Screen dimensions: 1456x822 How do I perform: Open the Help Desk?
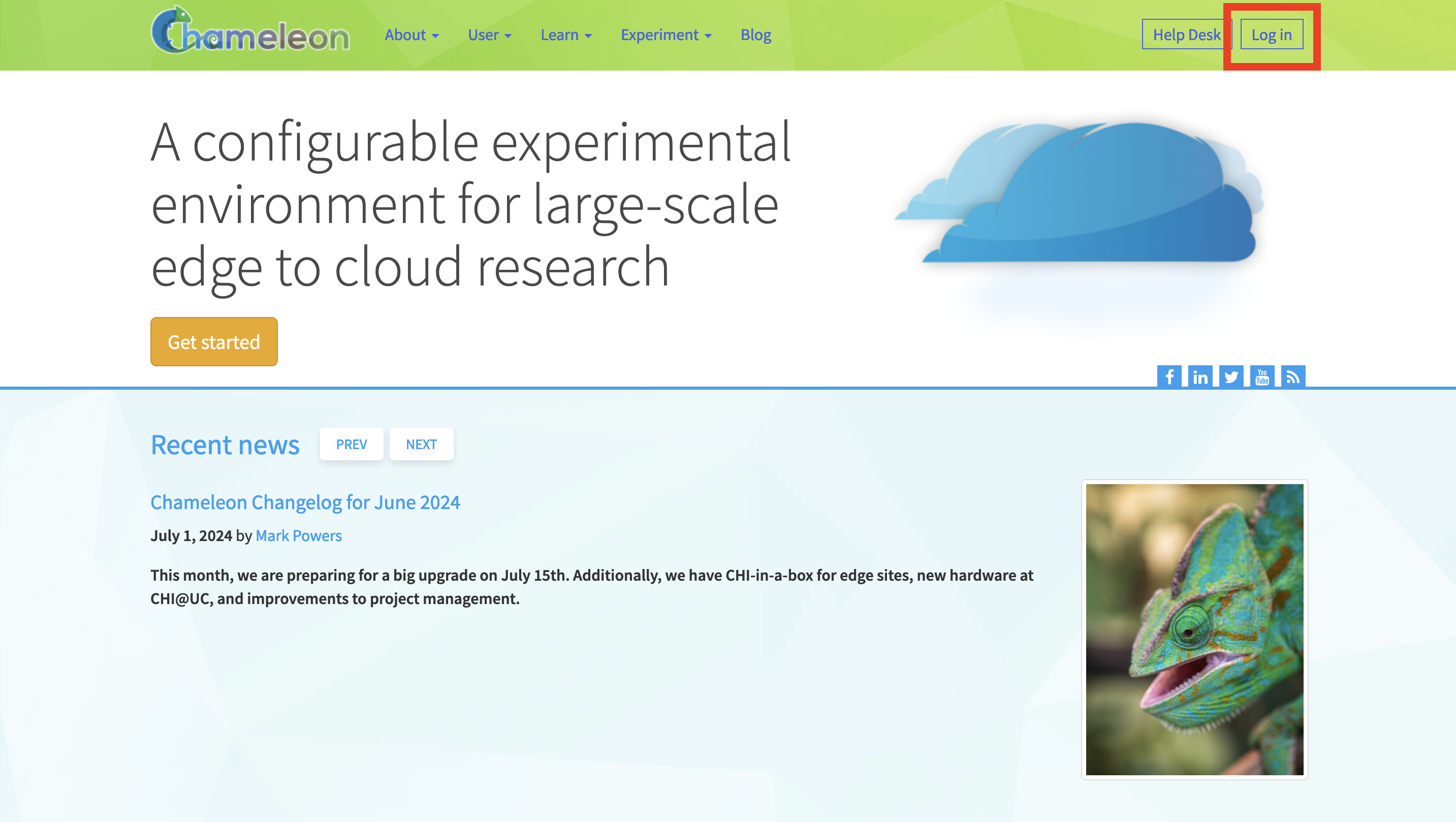pyautogui.click(x=1186, y=35)
